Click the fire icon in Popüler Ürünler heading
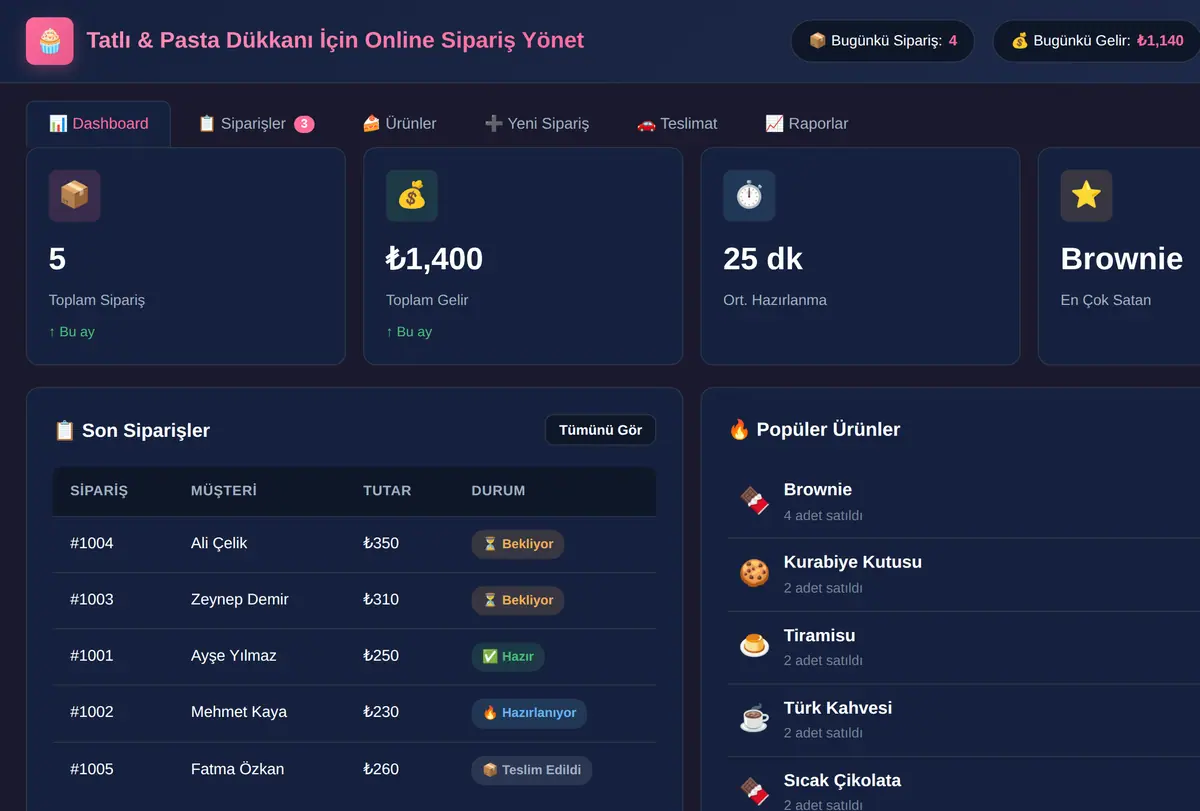The image size is (1200, 811). coord(739,430)
